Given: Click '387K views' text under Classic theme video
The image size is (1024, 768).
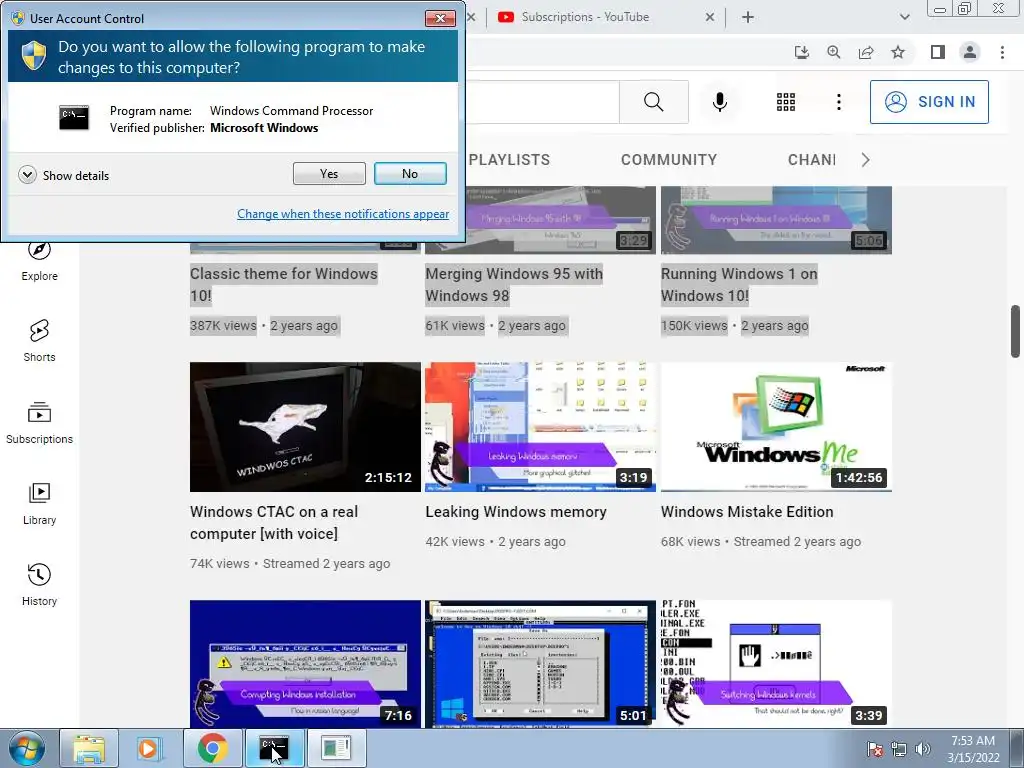Looking at the screenshot, I should (223, 325).
